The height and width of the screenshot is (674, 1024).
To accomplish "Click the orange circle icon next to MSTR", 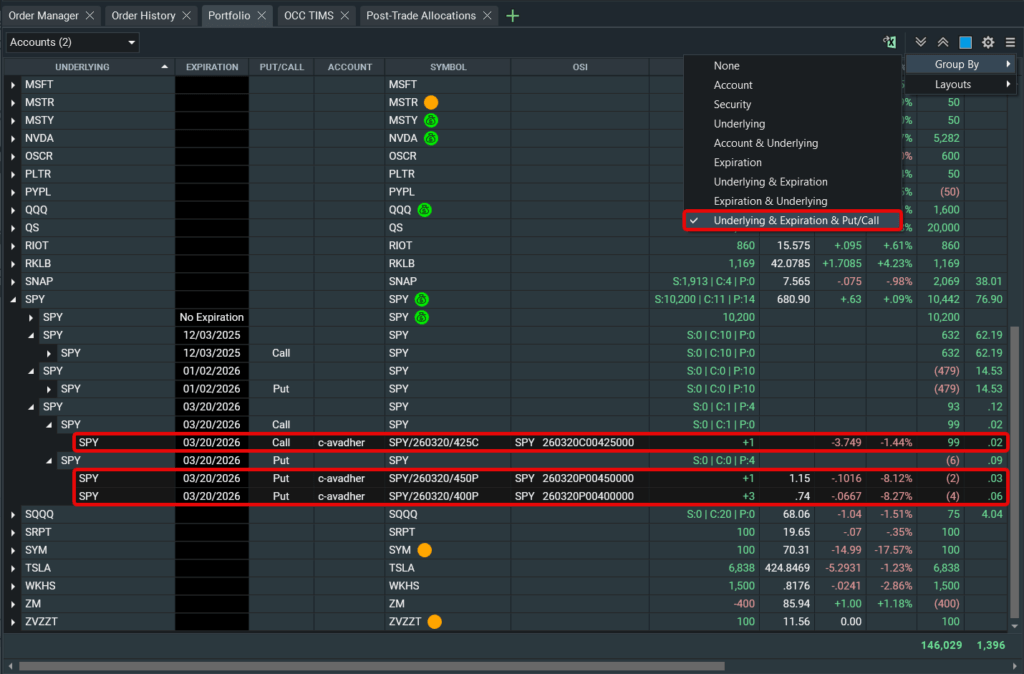I will tap(431, 102).
